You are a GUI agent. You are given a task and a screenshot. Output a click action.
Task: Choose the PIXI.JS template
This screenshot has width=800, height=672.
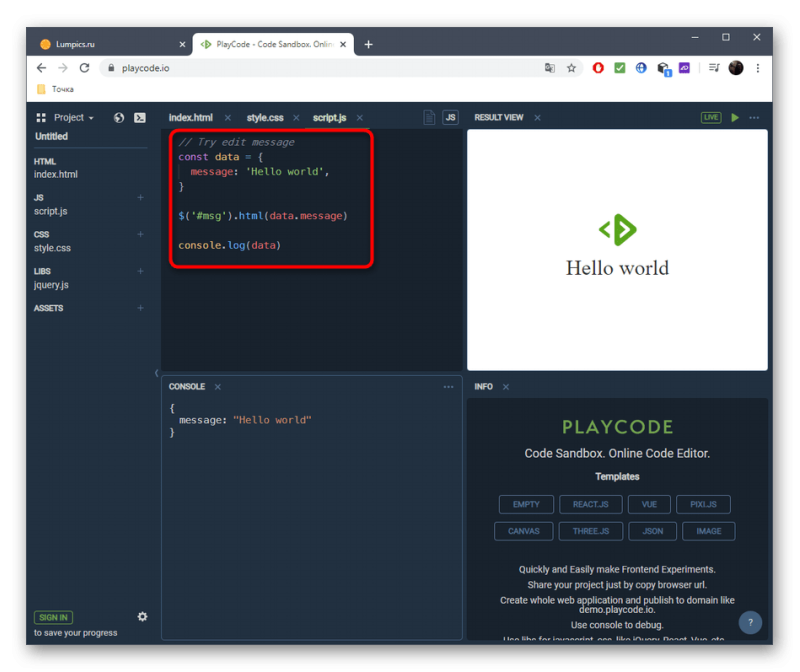703,505
